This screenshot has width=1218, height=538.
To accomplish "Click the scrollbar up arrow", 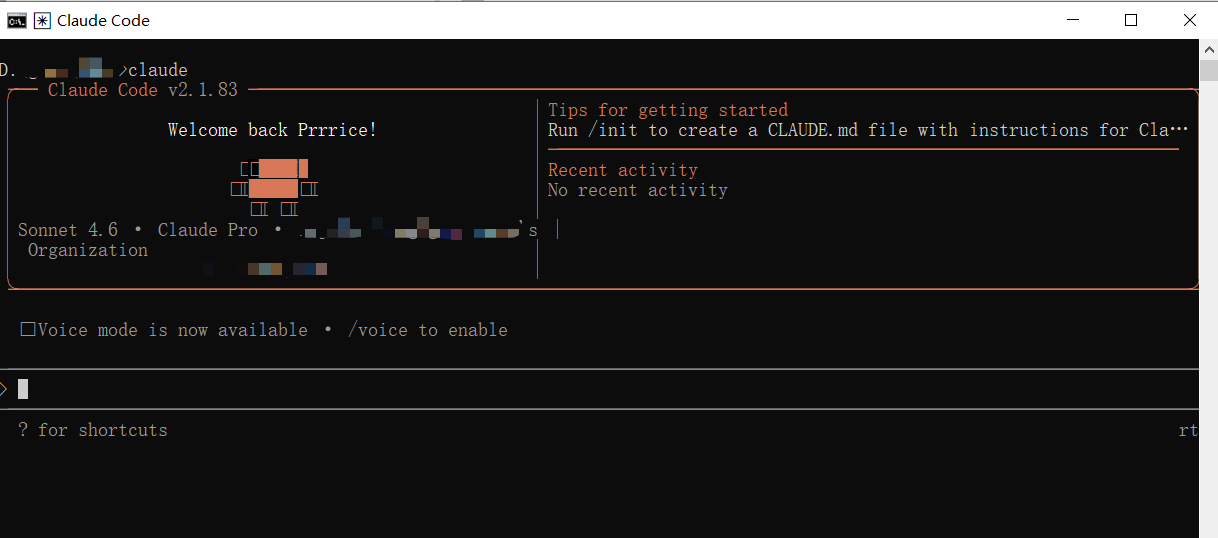I will (1208, 48).
